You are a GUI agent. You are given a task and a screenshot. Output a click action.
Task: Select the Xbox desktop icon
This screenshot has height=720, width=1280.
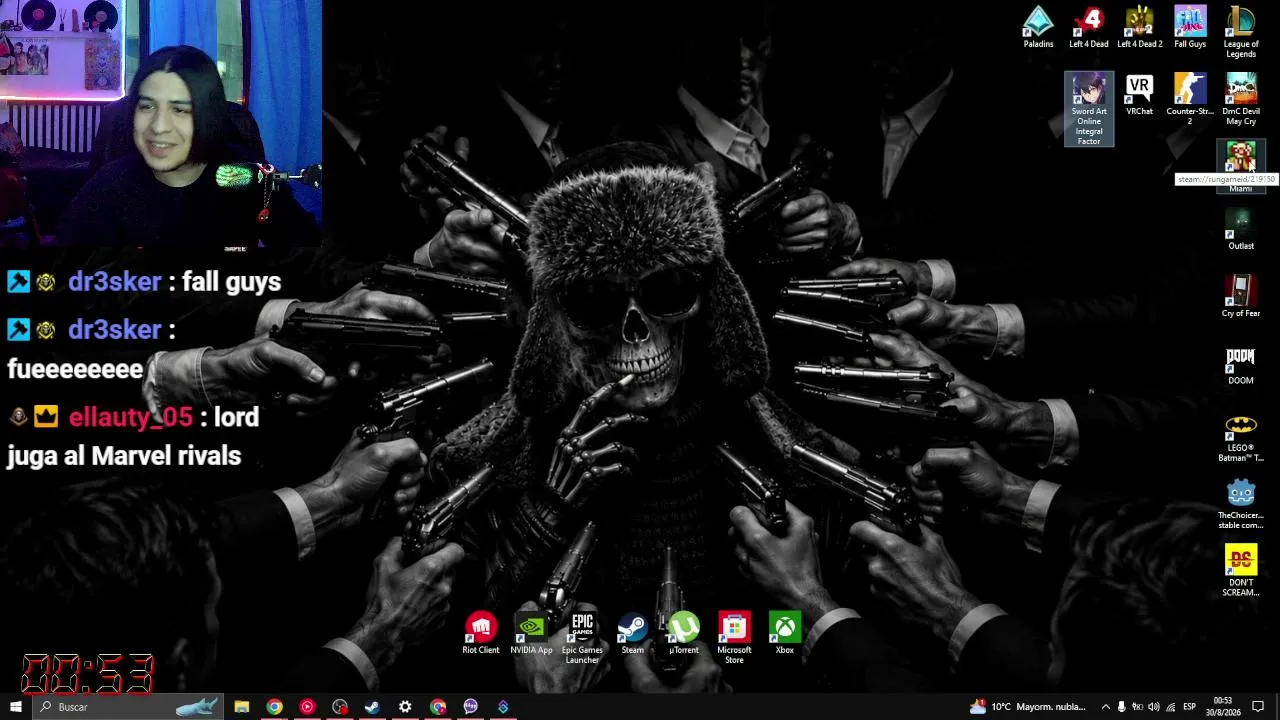coord(785,634)
